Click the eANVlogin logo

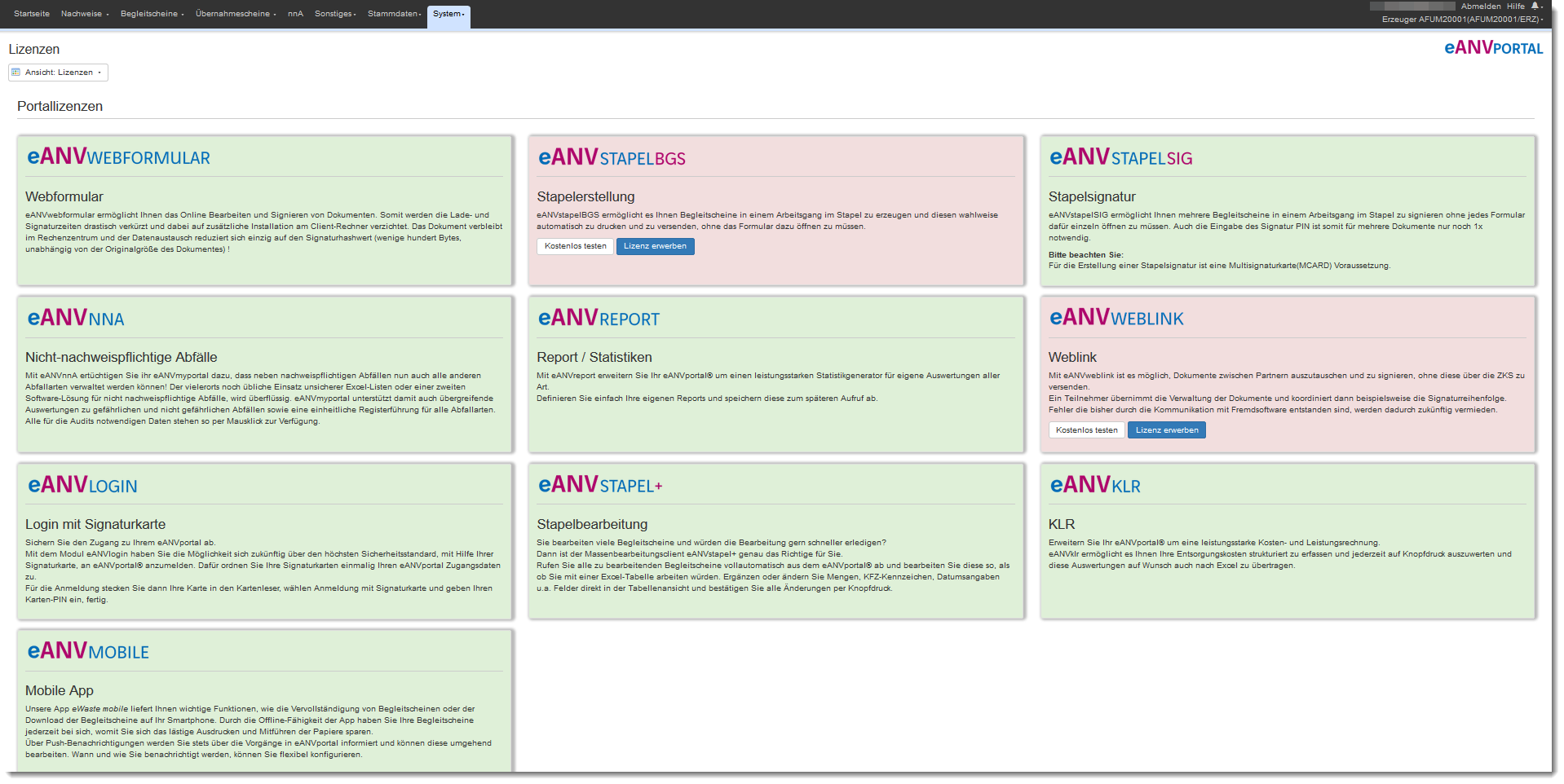(x=82, y=485)
